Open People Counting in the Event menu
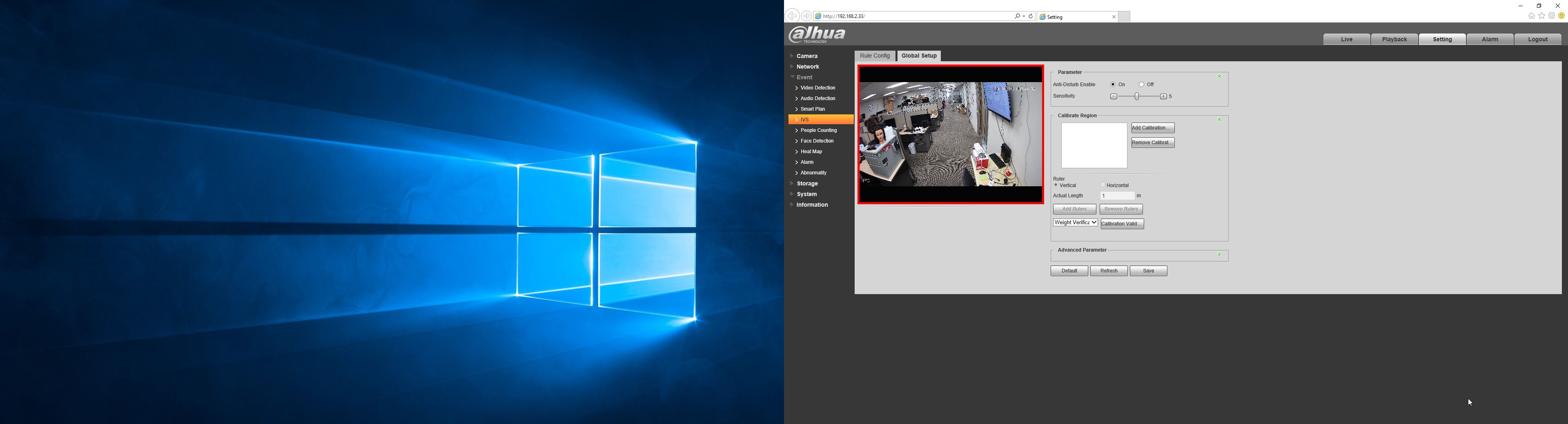The image size is (1568, 424). 818,131
